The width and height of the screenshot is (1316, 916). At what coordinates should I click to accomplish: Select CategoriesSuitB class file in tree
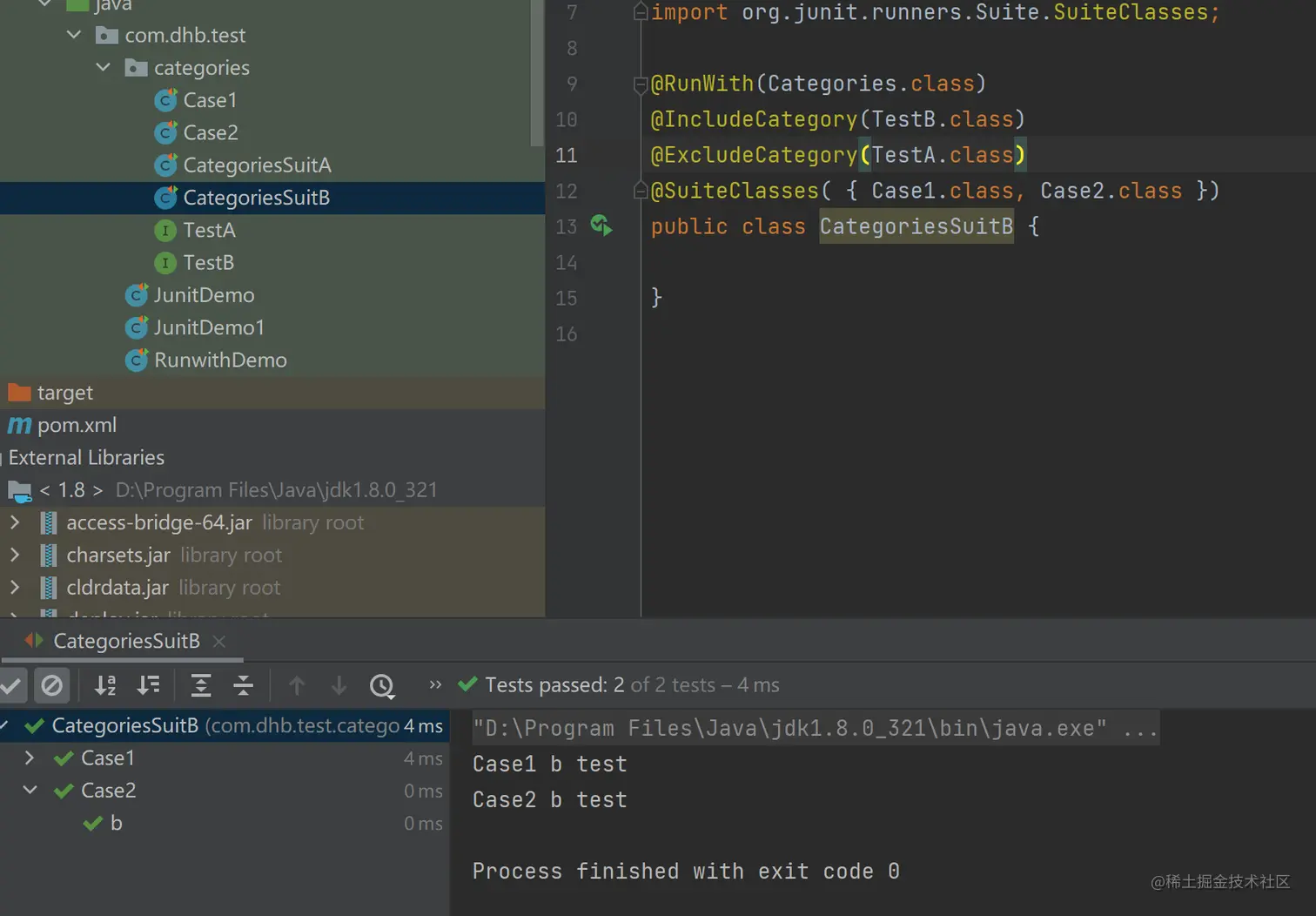(257, 198)
